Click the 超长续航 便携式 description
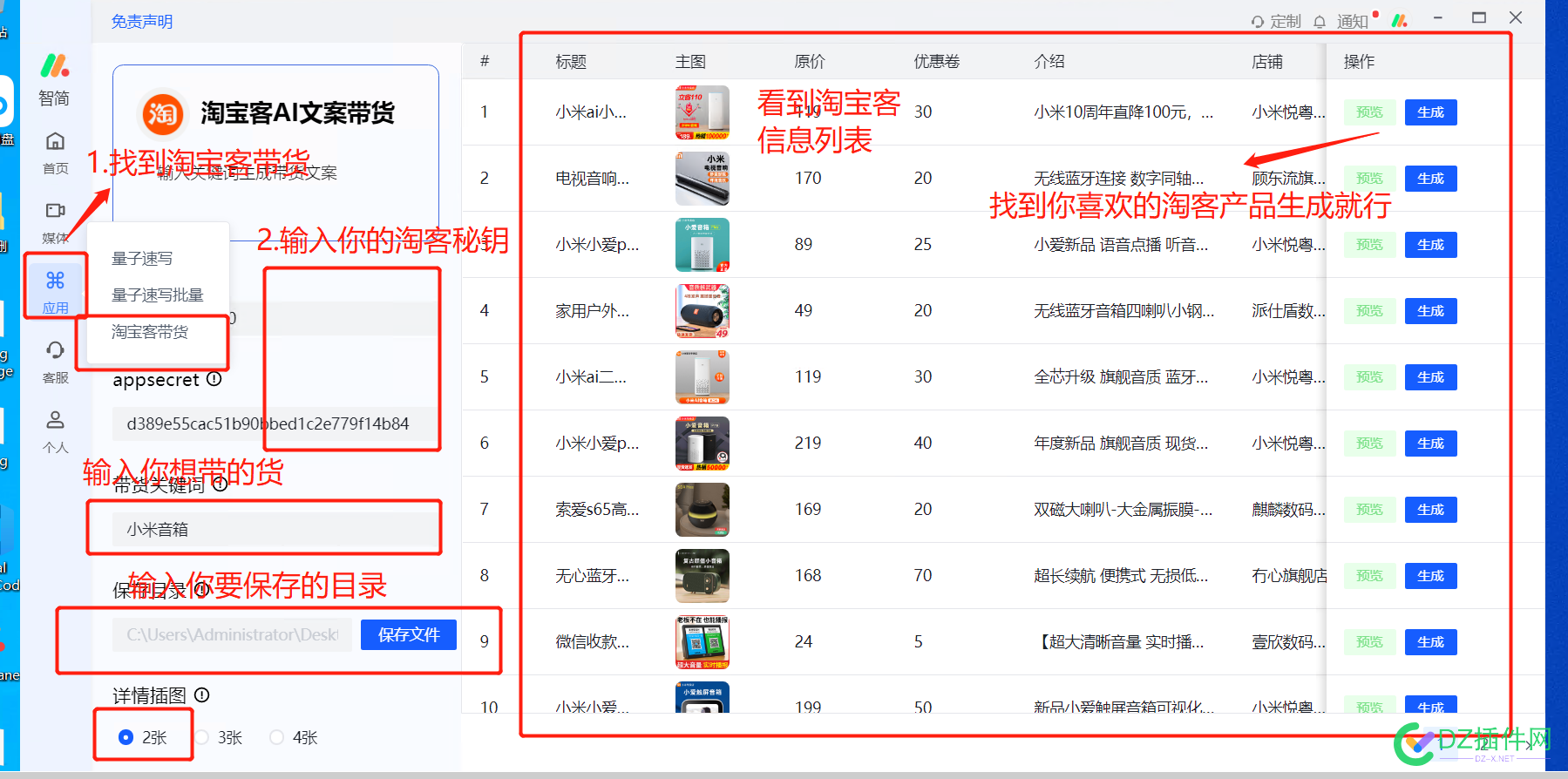The image size is (1568, 779). (x=1121, y=576)
